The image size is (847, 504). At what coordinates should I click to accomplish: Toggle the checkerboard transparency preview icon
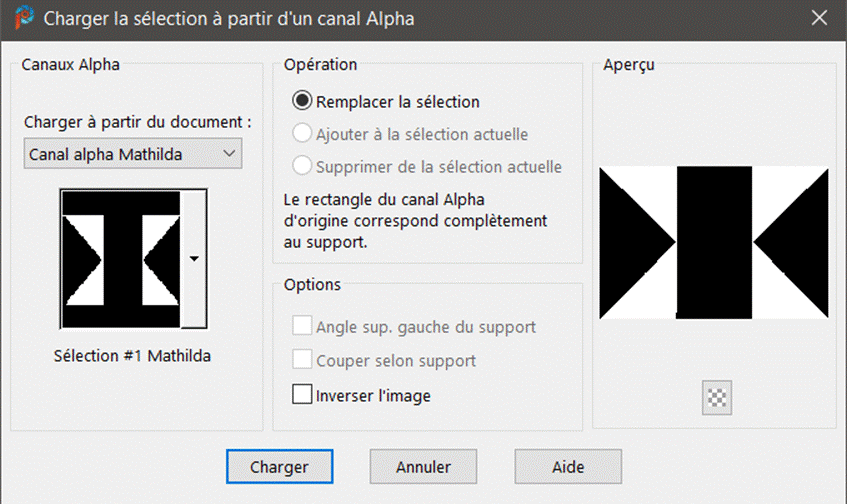click(717, 397)
